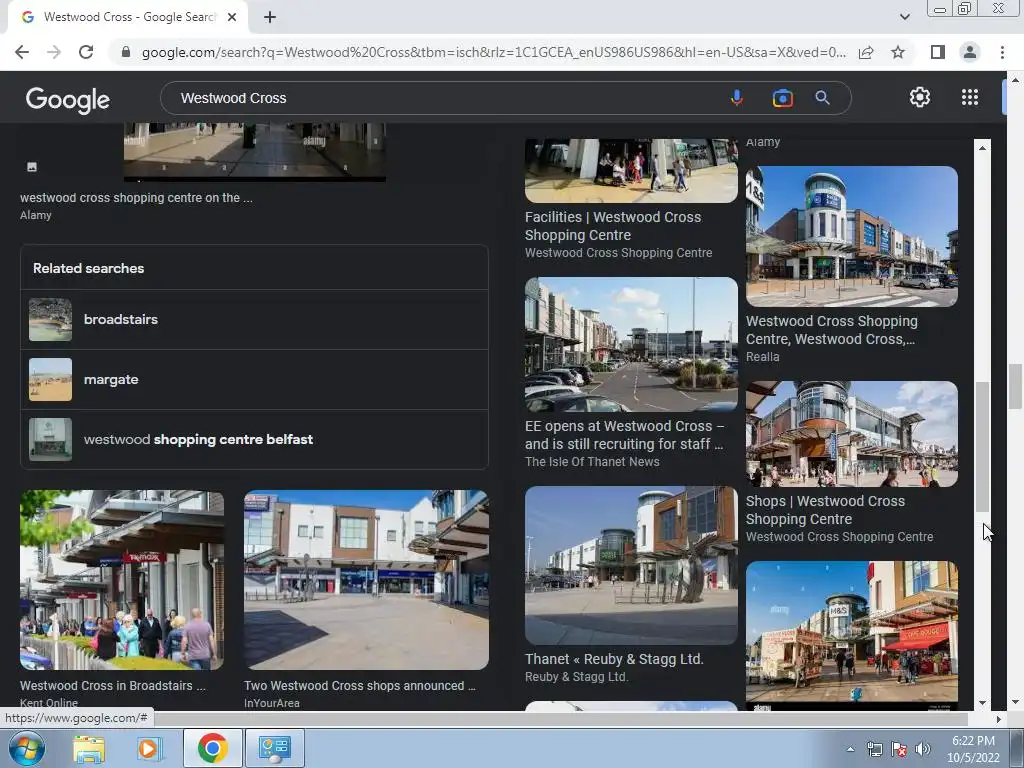Click the magnifying glass search button

coord(822,98)
